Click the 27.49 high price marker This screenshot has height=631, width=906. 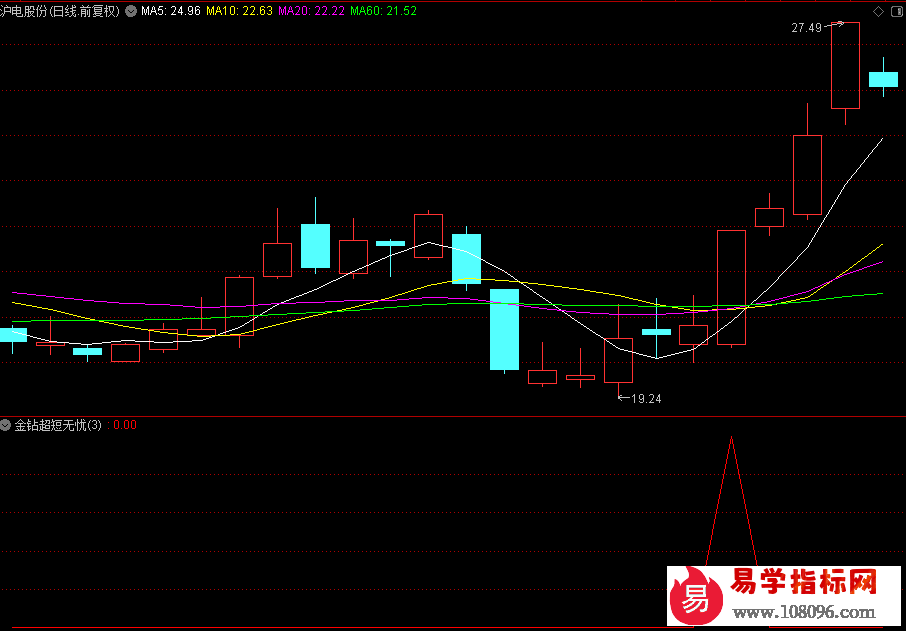pyautogui.click(x=806, y=28)
